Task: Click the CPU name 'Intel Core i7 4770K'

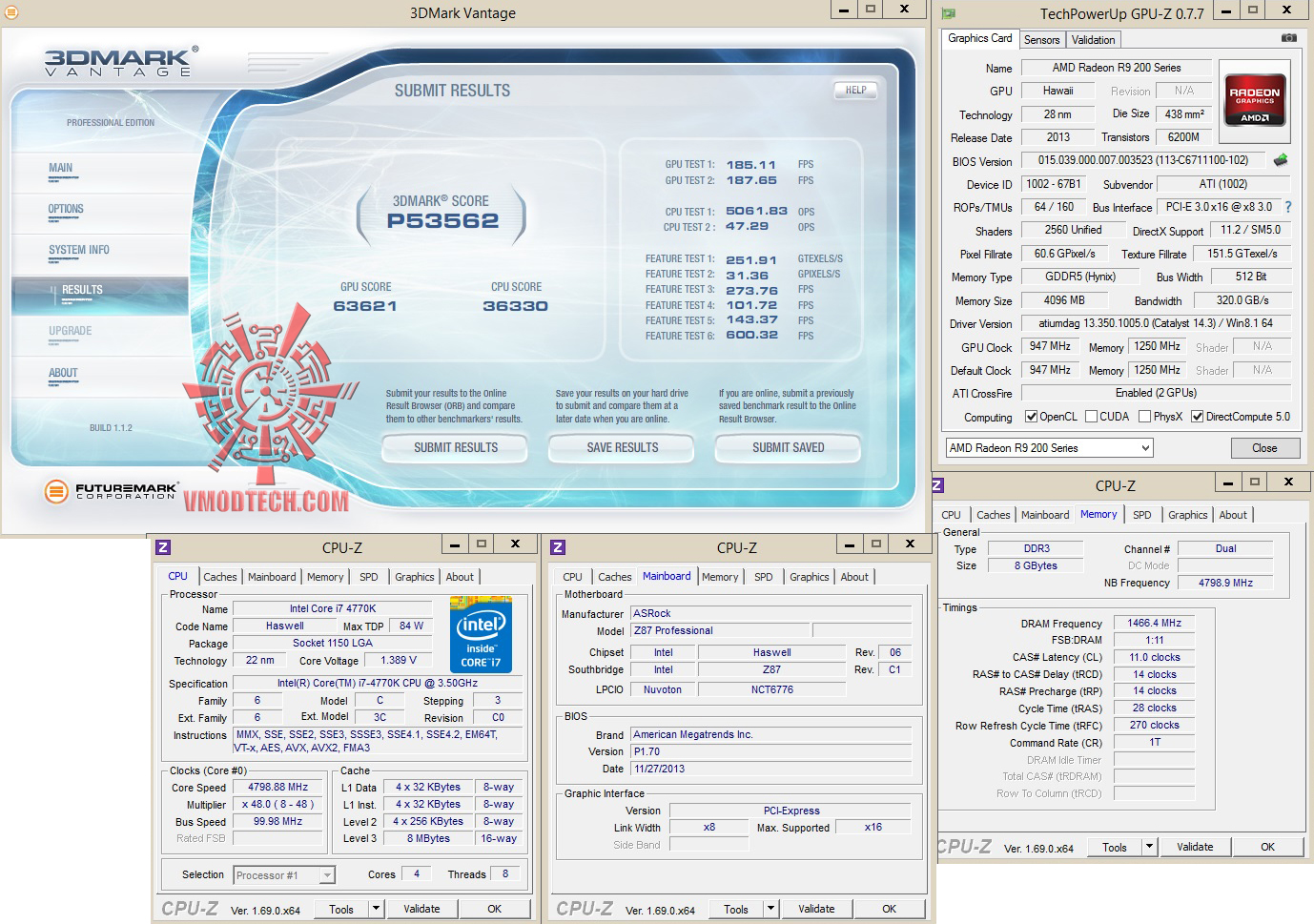Action: pyautogui.click(x=333, y=608)
